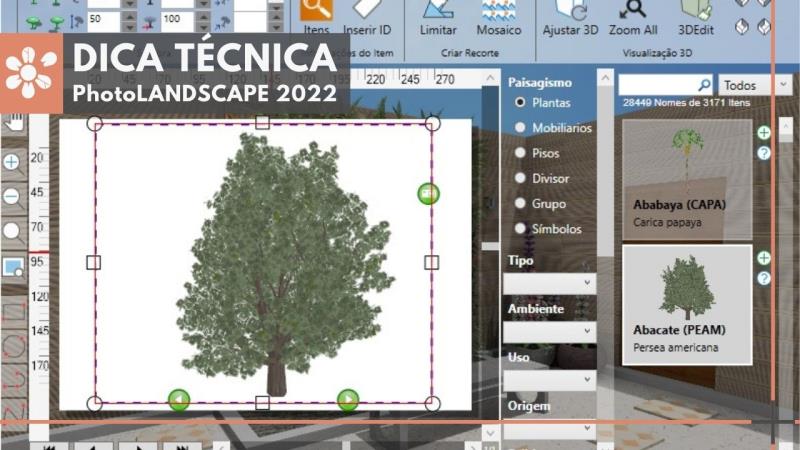This screenshot has height=450, width=800.
Task: Click the green left arrow below the tree
Action: [x=178, y=400]
